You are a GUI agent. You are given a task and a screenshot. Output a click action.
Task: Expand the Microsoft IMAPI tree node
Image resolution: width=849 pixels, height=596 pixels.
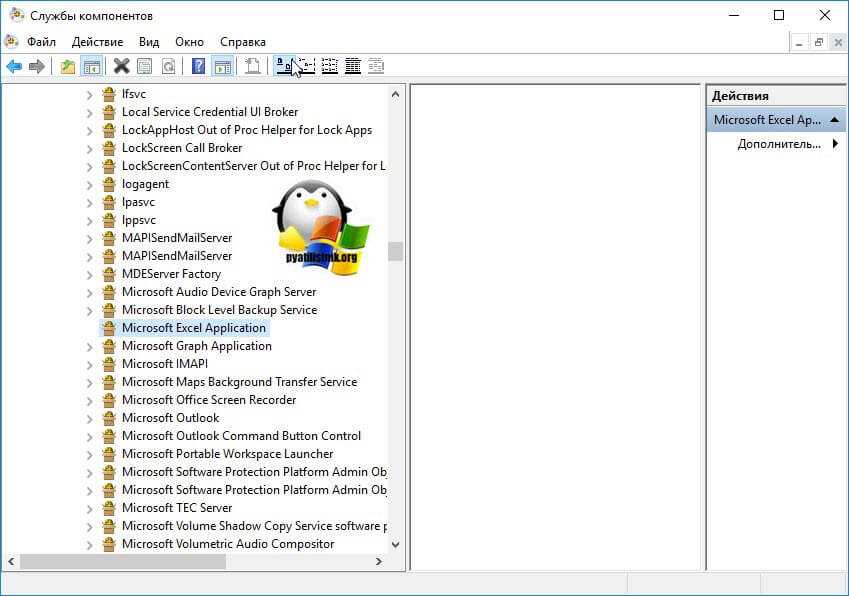89,364
